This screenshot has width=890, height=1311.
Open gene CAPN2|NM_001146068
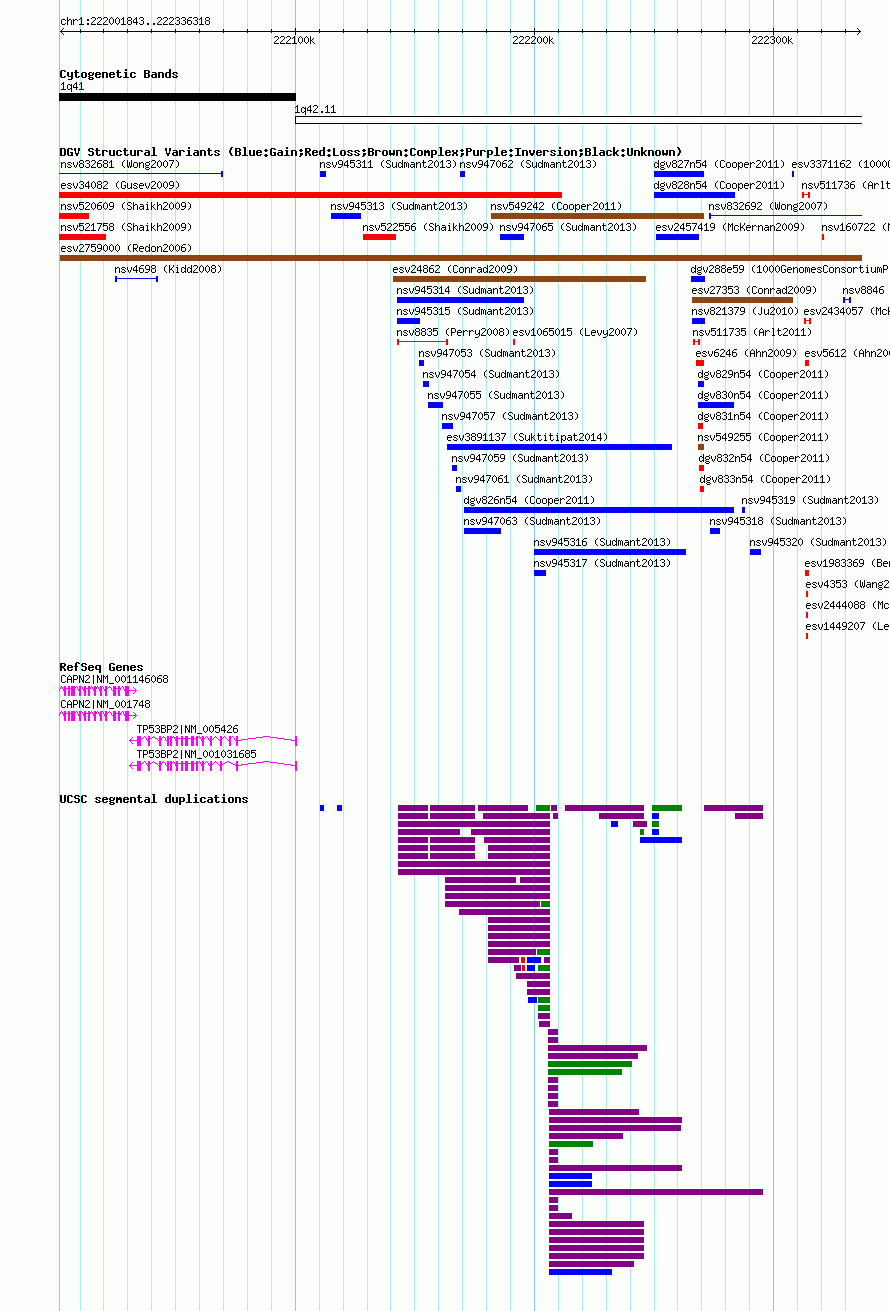coord(114,679)
